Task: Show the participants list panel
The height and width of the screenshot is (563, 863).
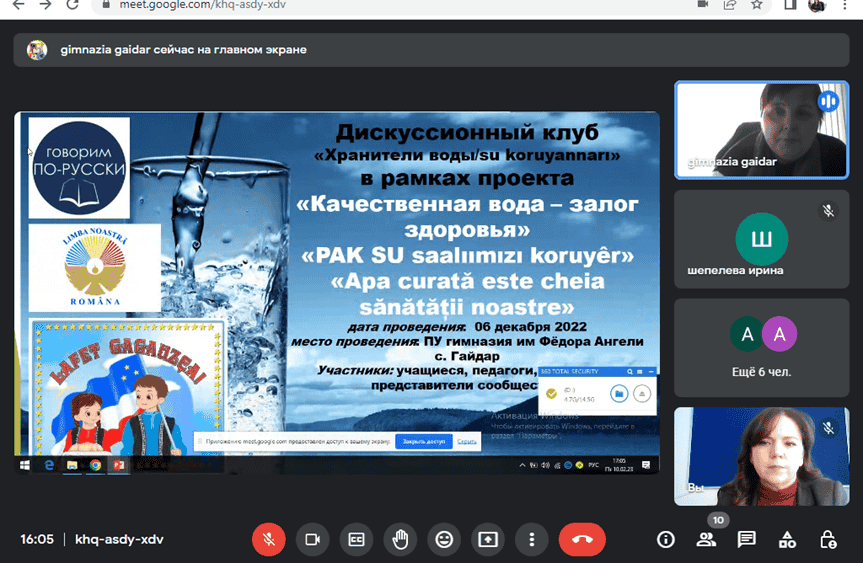Action: pos(706,539)
